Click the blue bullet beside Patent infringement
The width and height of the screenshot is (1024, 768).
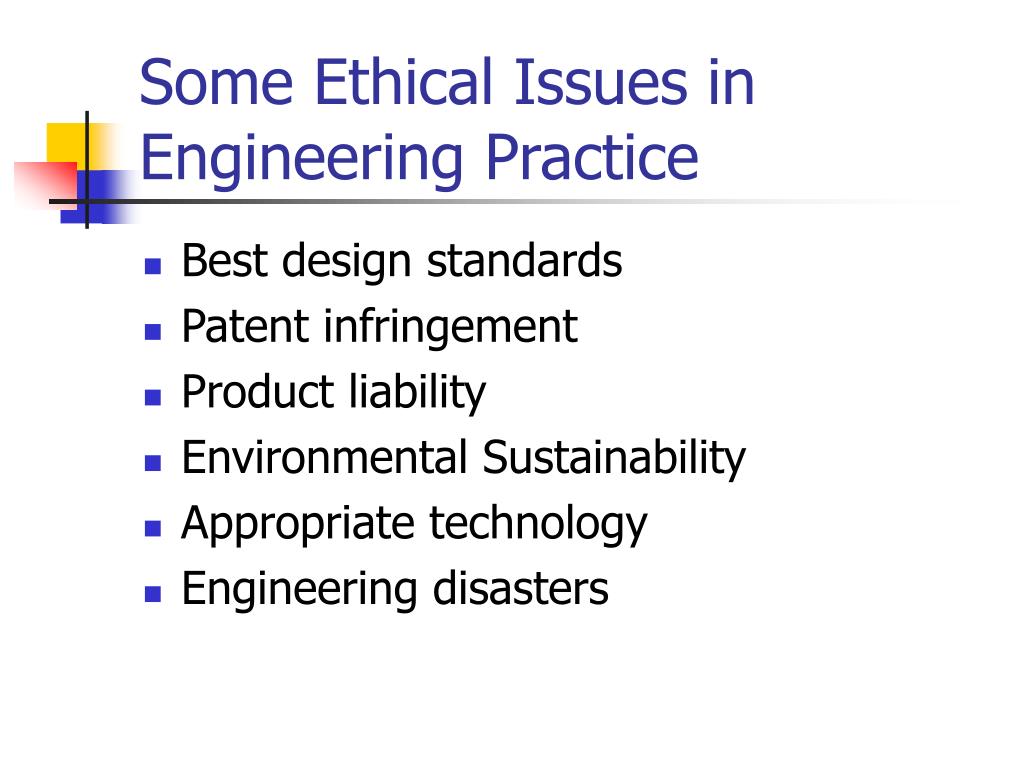point(153,332)
